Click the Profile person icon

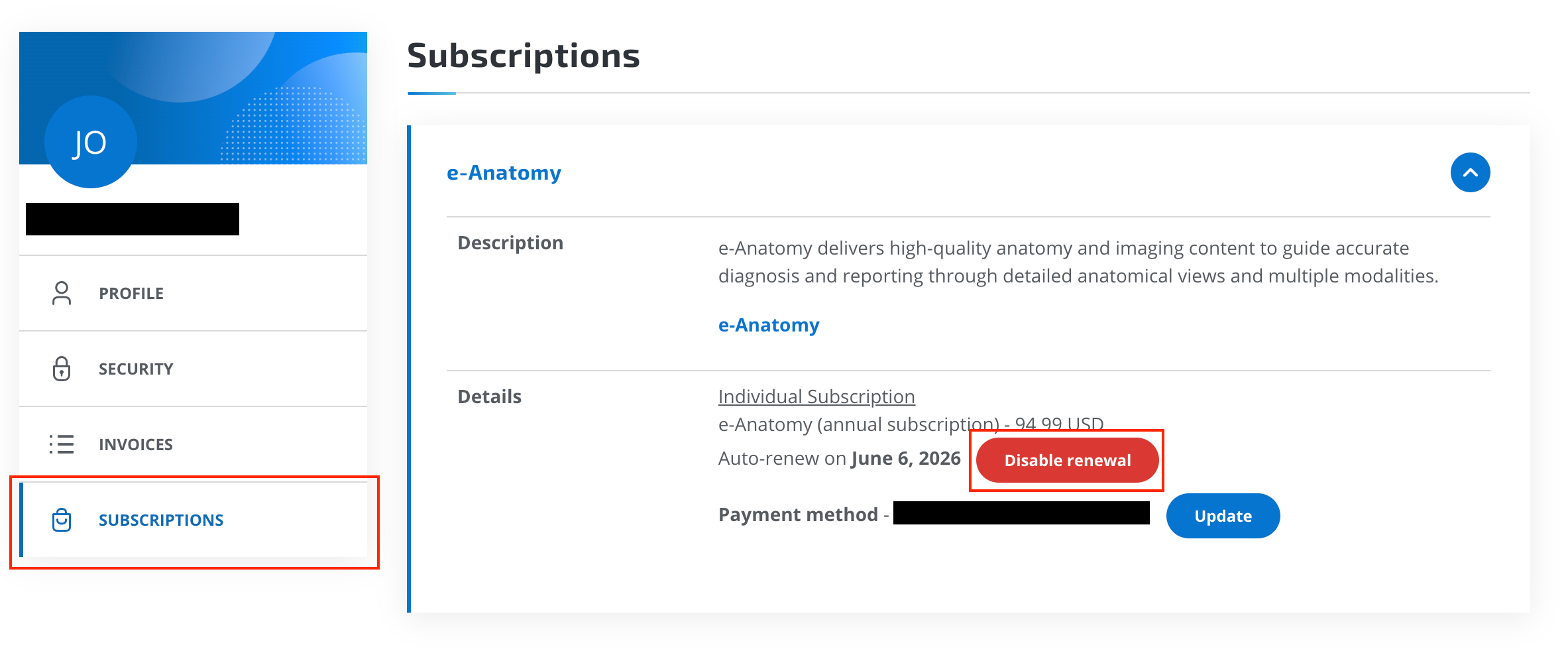click(x=62, y=293)
